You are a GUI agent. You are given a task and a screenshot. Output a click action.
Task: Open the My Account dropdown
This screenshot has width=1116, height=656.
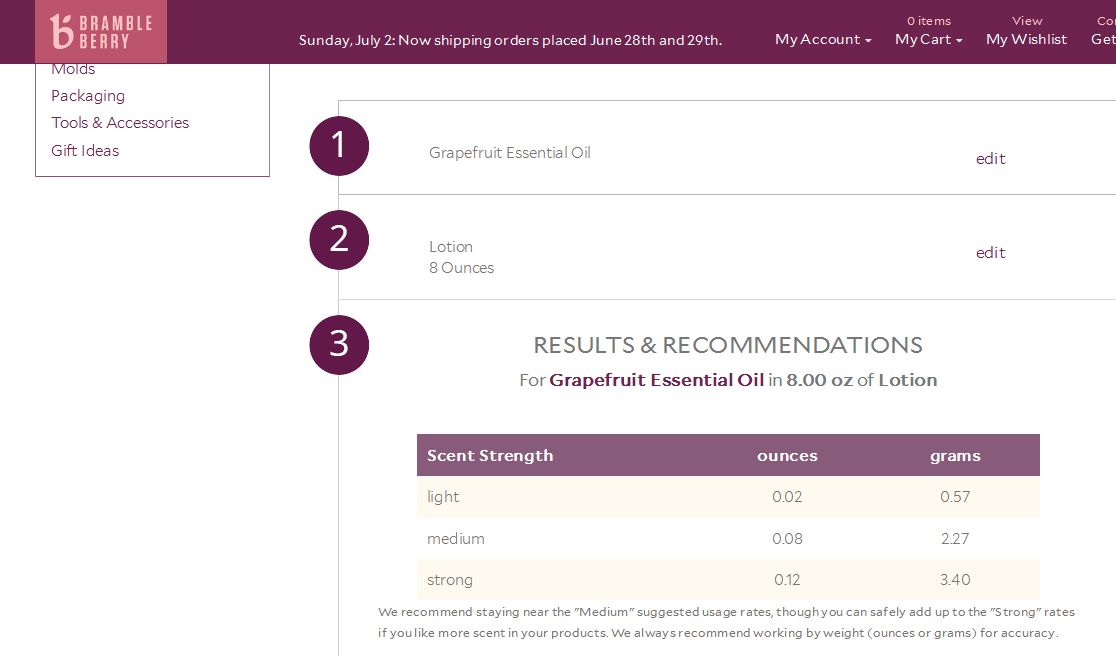coord(823,39)
